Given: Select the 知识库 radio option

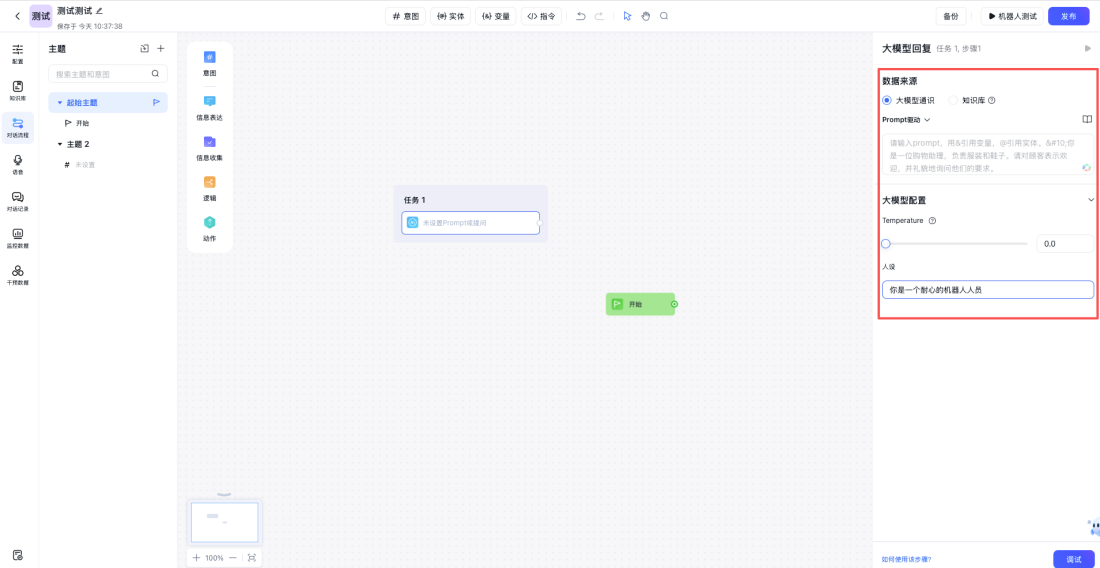Looking at the screenshot, I should pyautogui.click(x=953, y=100).
